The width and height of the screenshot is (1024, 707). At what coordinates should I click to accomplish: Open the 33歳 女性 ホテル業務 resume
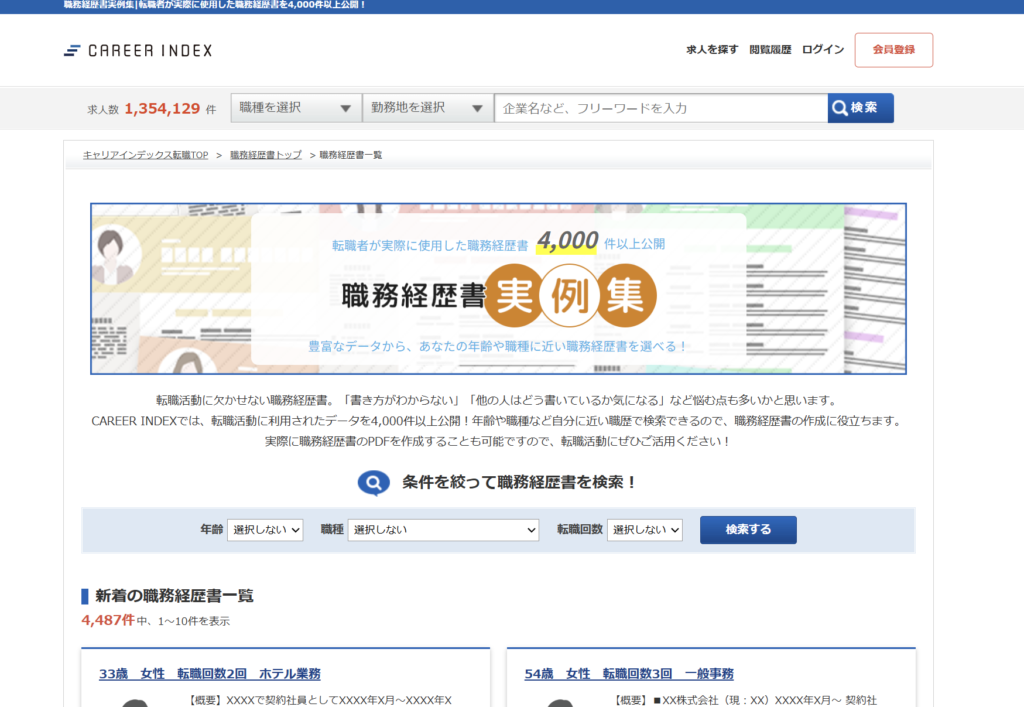point(210,674)
